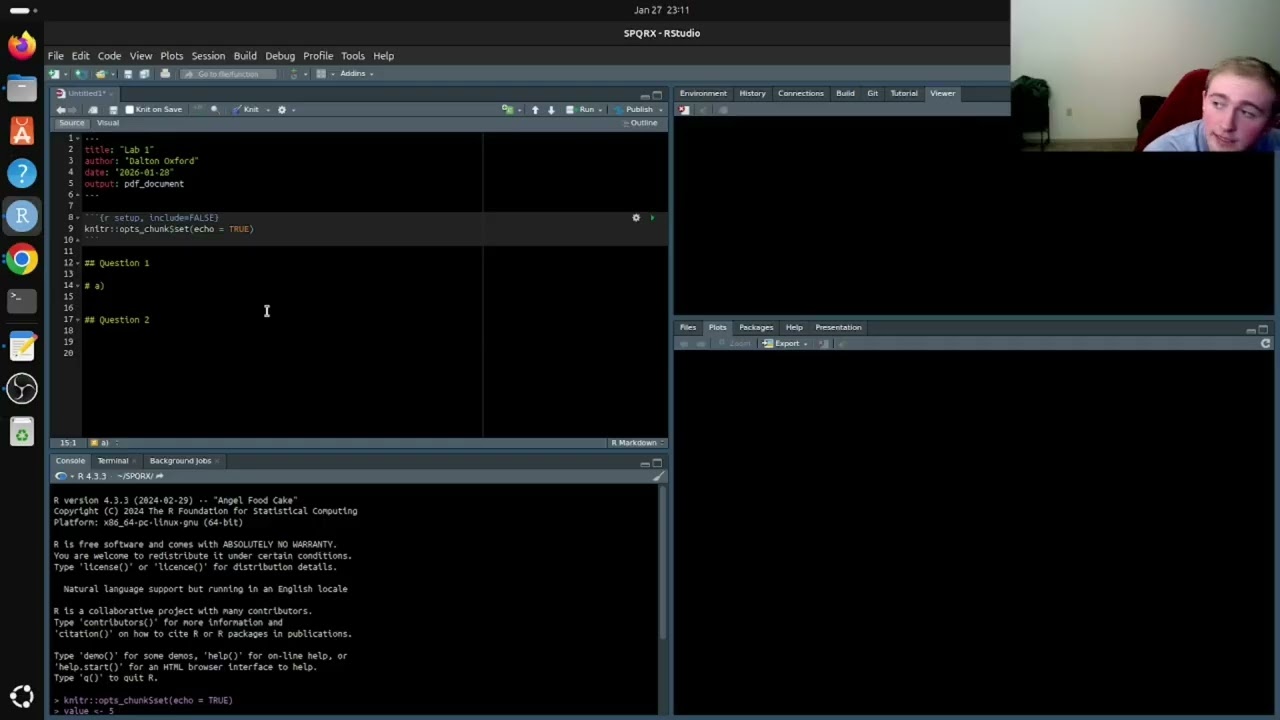Switch to the History tab

coord(752,94)
